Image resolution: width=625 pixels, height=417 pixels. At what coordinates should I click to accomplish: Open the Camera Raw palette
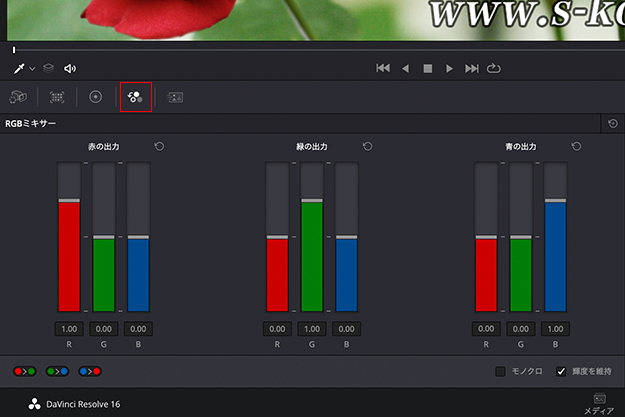coord(18,97)
